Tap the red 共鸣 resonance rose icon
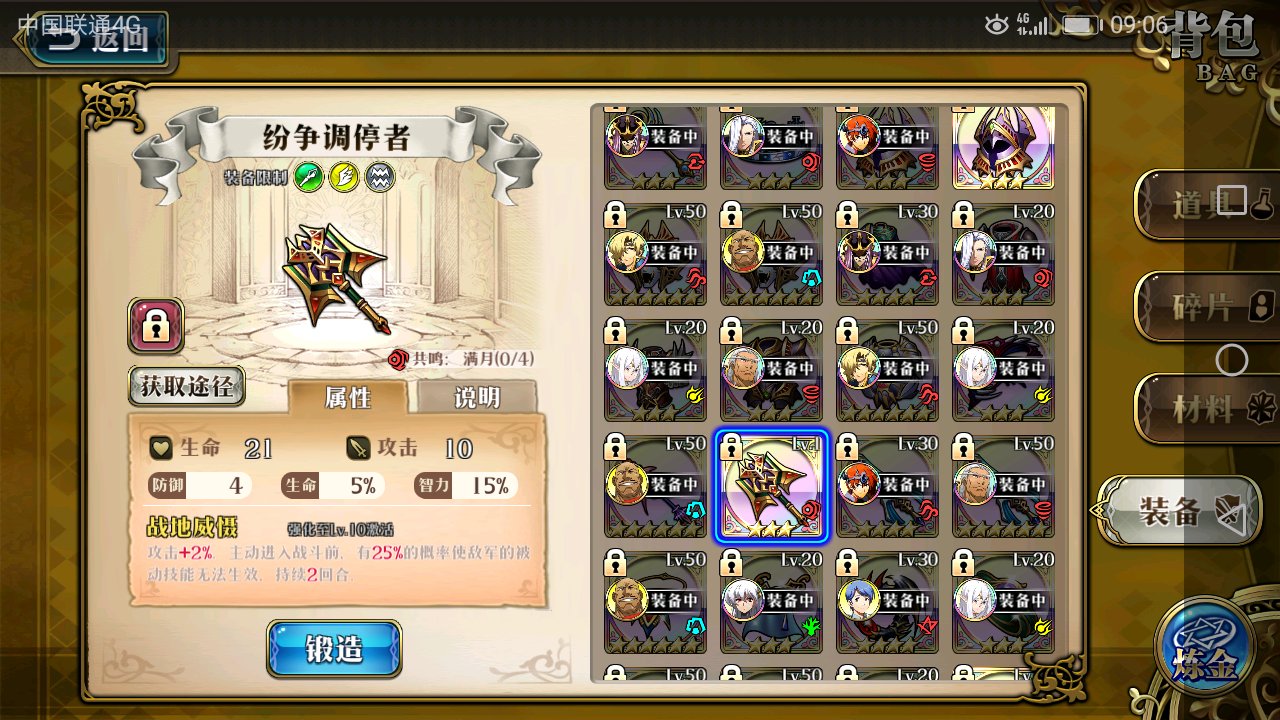The width and height of the screenshot is (1280, 720). click(x=398, y=358)
